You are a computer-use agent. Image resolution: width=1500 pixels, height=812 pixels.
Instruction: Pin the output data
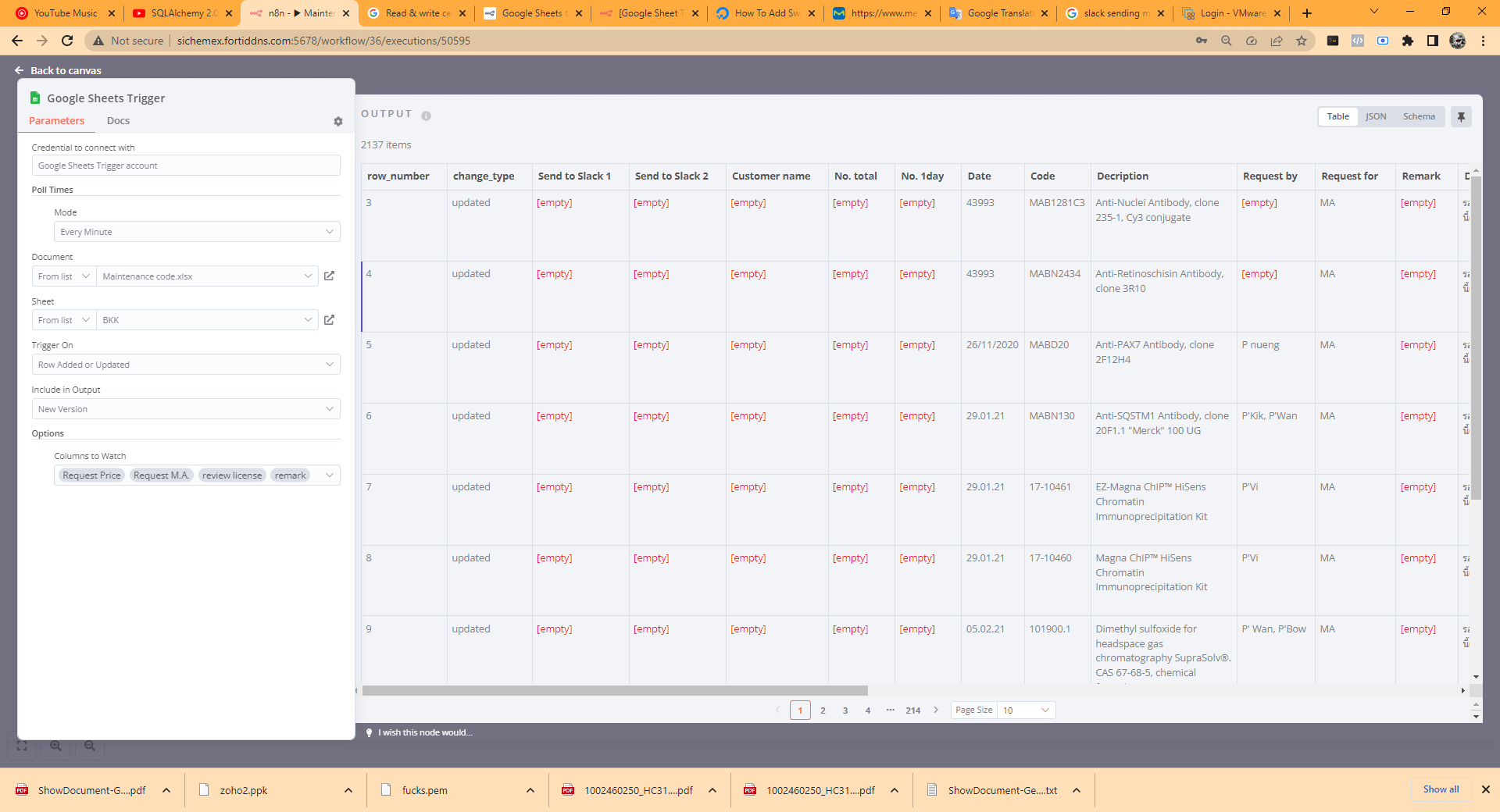click(x=1461, y=116)
